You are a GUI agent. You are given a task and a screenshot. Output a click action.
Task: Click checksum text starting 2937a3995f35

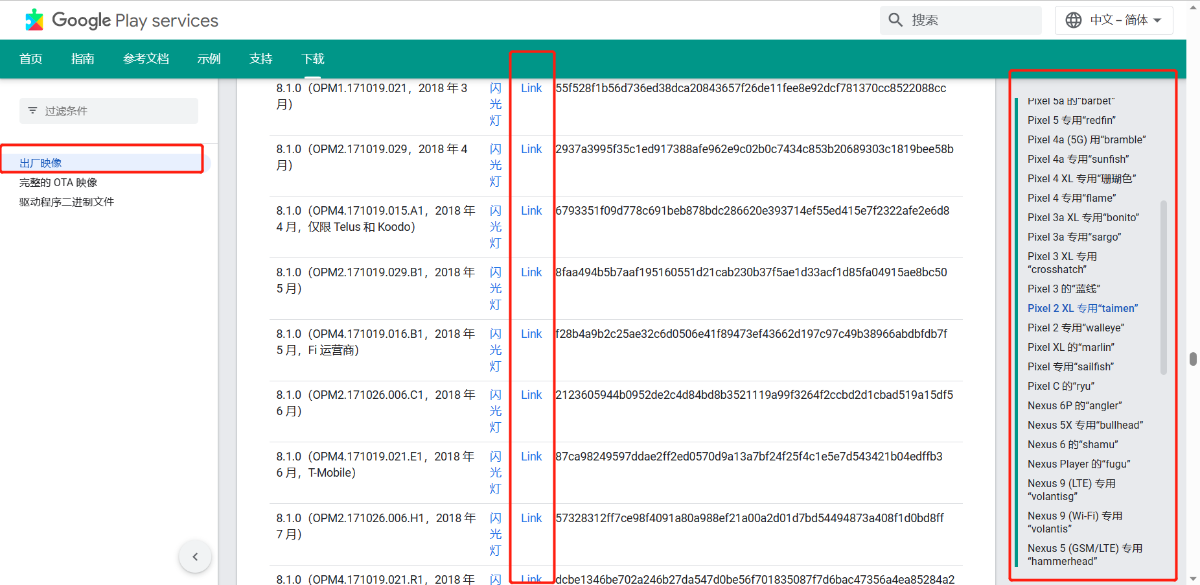754,149
